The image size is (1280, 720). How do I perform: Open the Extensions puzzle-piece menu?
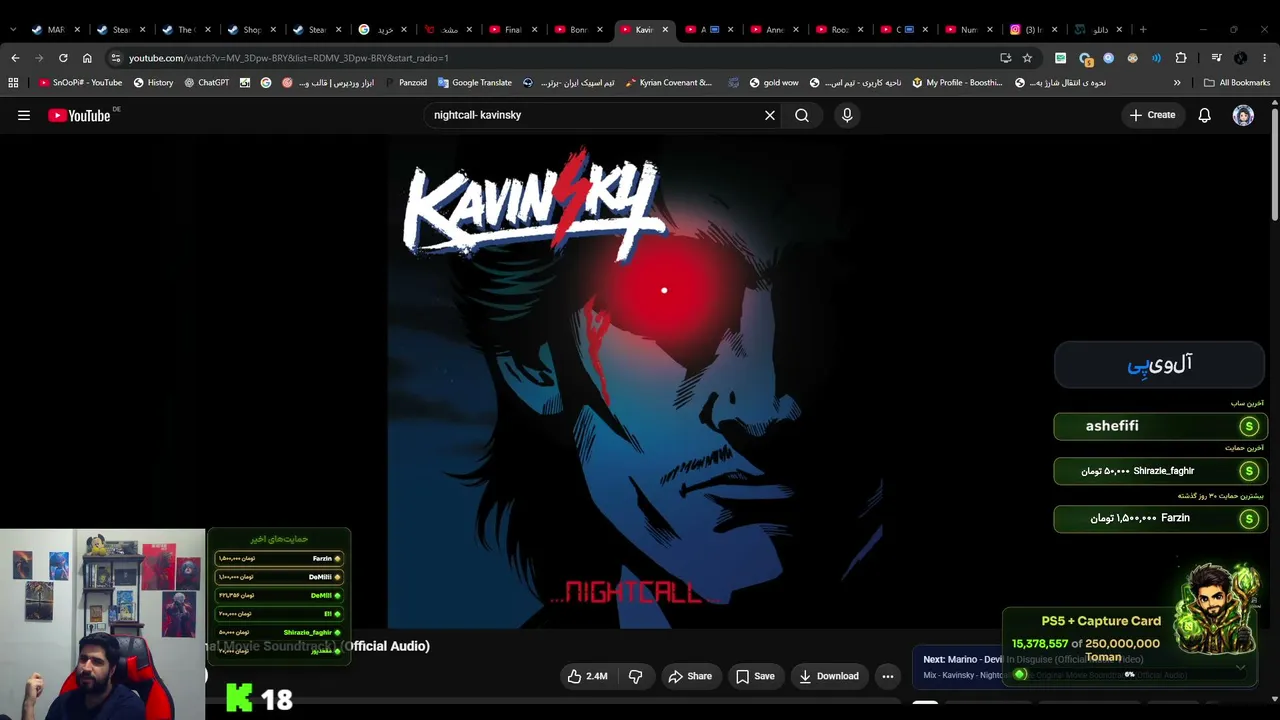tap(1181, 58)
